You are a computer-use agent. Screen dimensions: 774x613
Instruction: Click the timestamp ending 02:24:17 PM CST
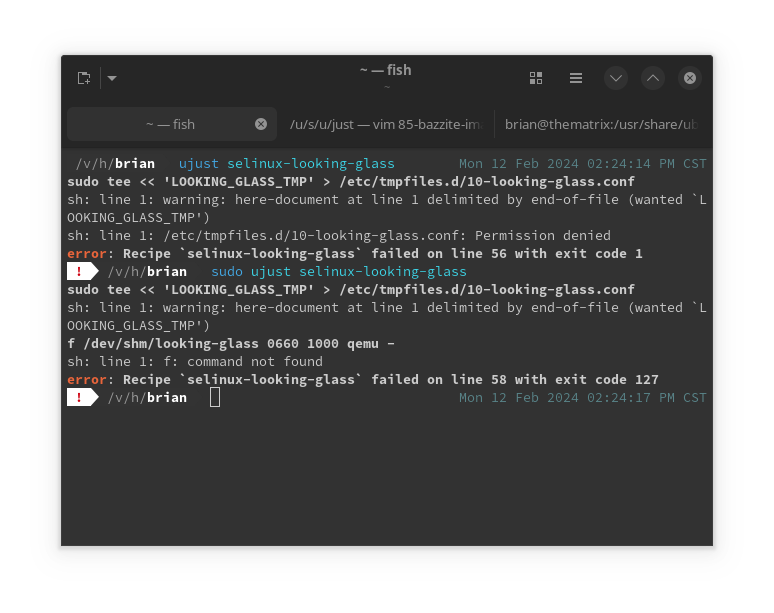[582, 398]
